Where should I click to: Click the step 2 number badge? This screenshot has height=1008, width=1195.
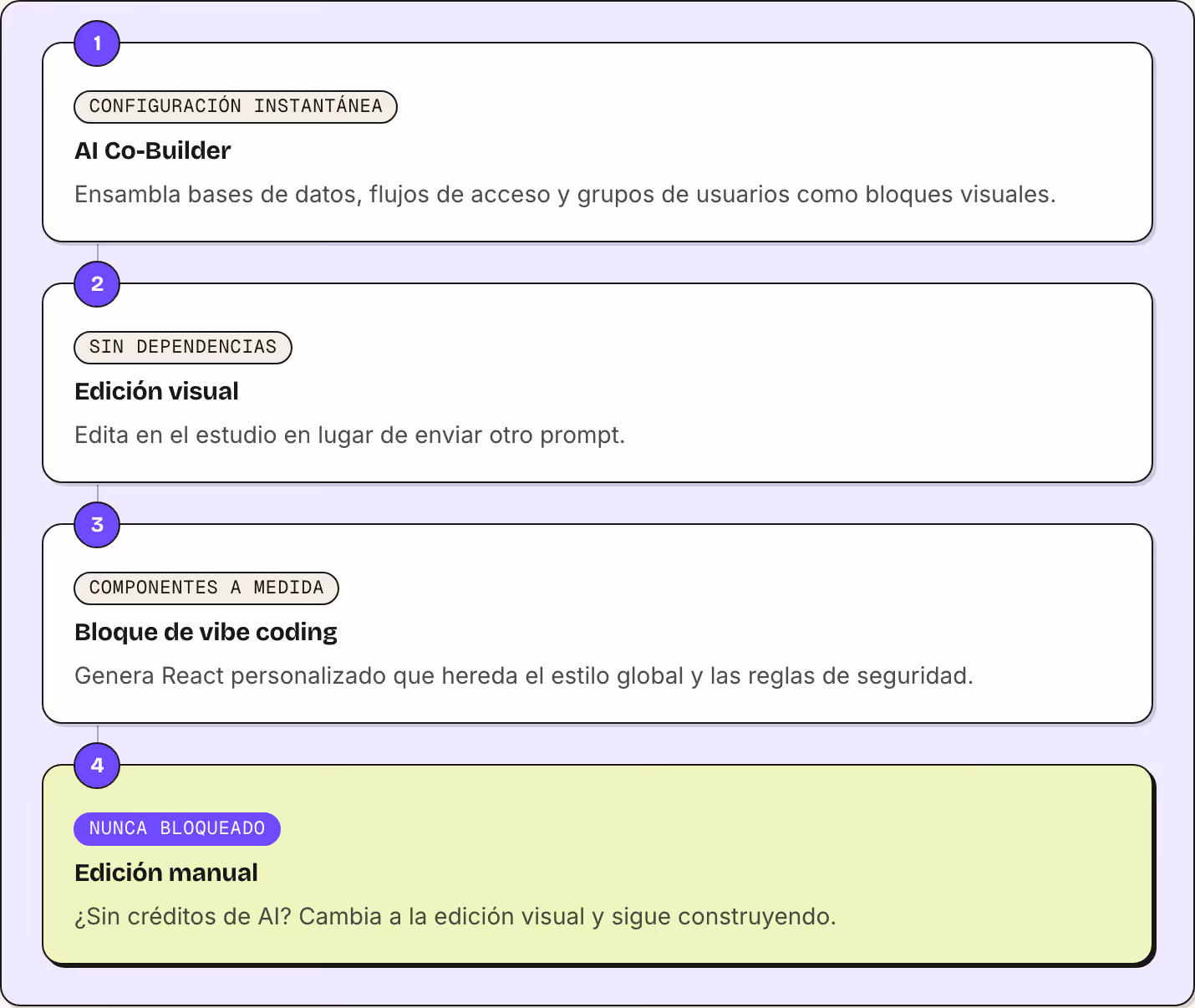click(97, 284)
